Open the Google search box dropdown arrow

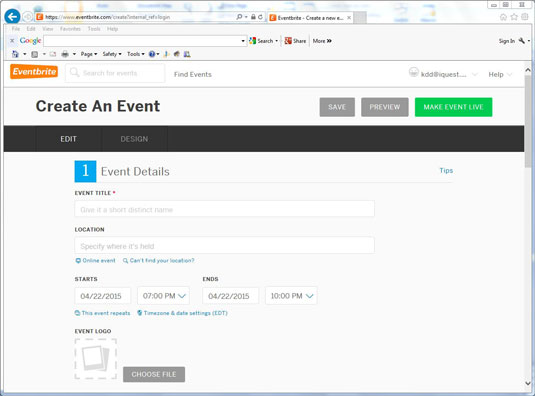tap(243, 41)
